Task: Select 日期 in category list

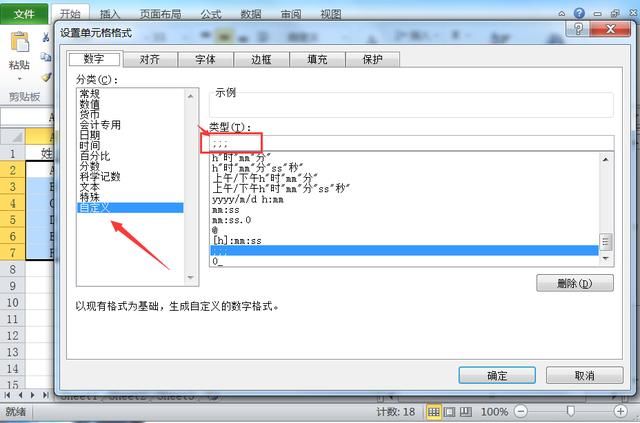Action: click(x=131, y=135)
